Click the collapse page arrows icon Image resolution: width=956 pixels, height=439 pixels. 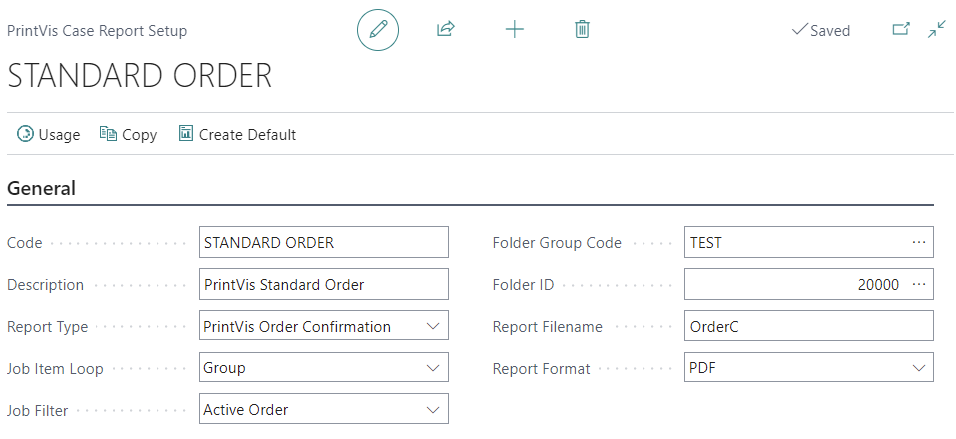[937, 30]
